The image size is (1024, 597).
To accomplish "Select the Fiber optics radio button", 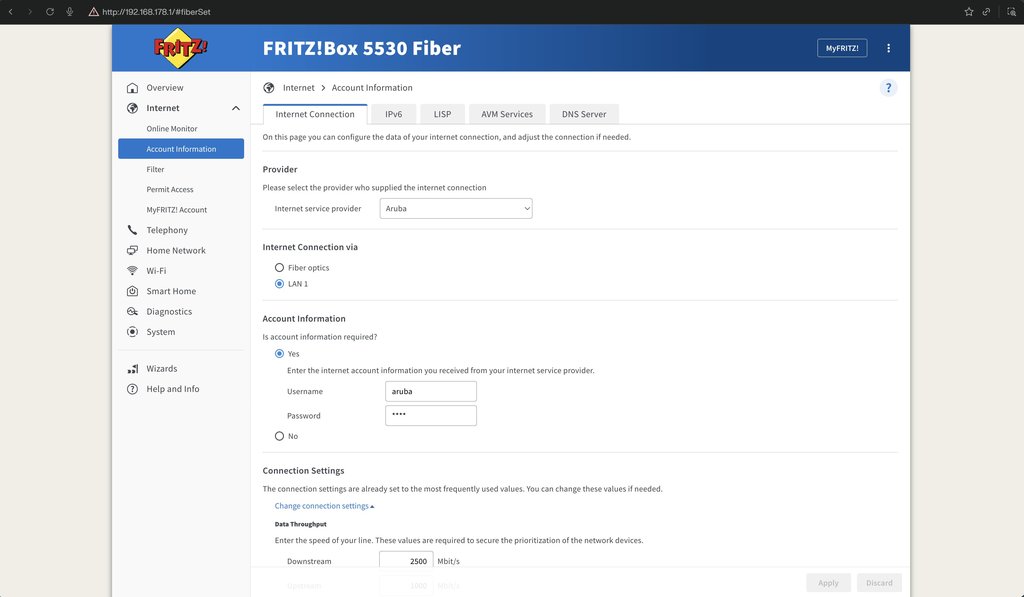I will point(280,268).
